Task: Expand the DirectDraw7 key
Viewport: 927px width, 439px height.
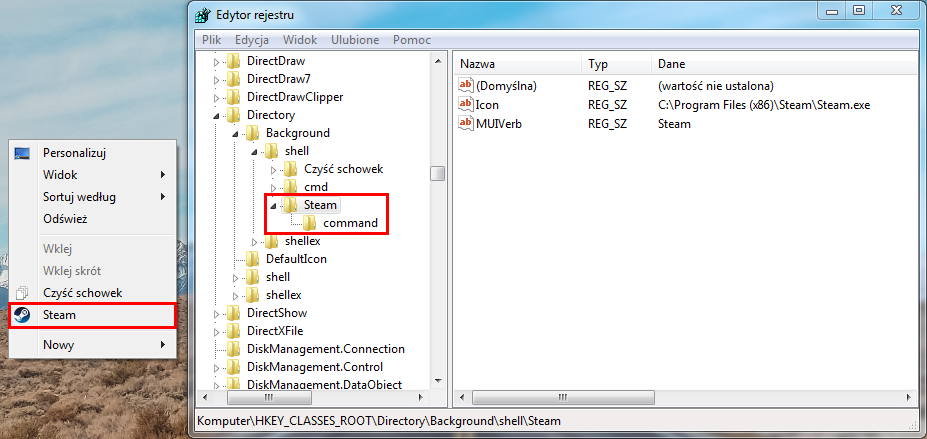Action: pyautogui.click(x=216, y=79)
